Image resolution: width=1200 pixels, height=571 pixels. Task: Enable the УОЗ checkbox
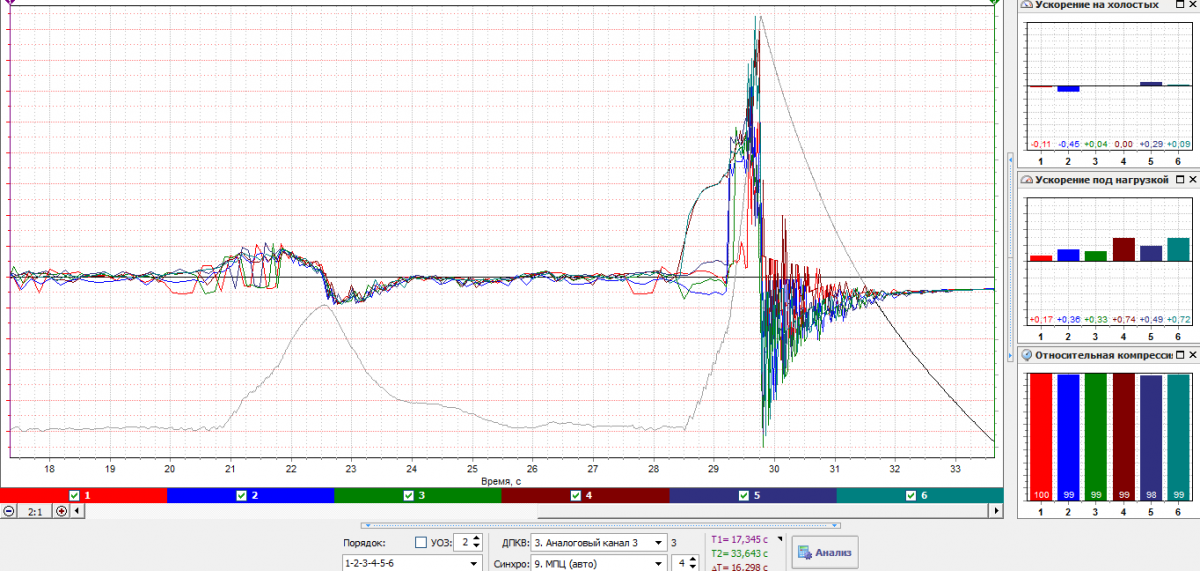point(420,543)
